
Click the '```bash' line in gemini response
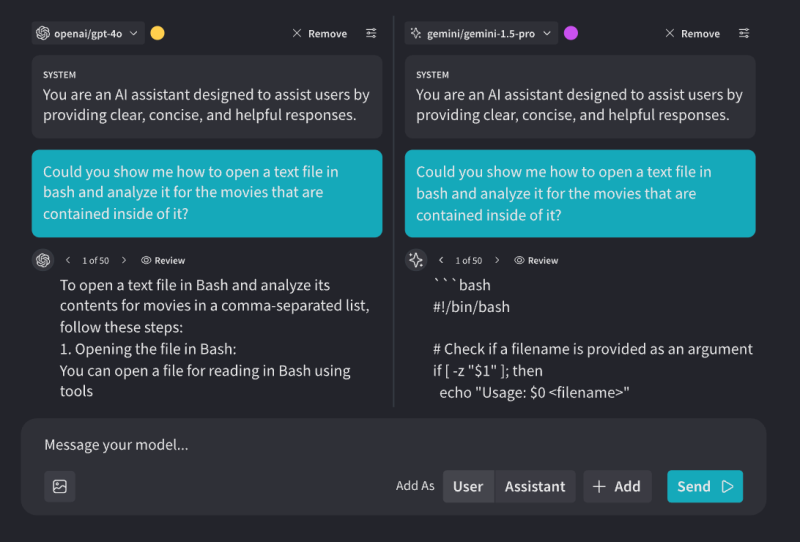[462, 285]
